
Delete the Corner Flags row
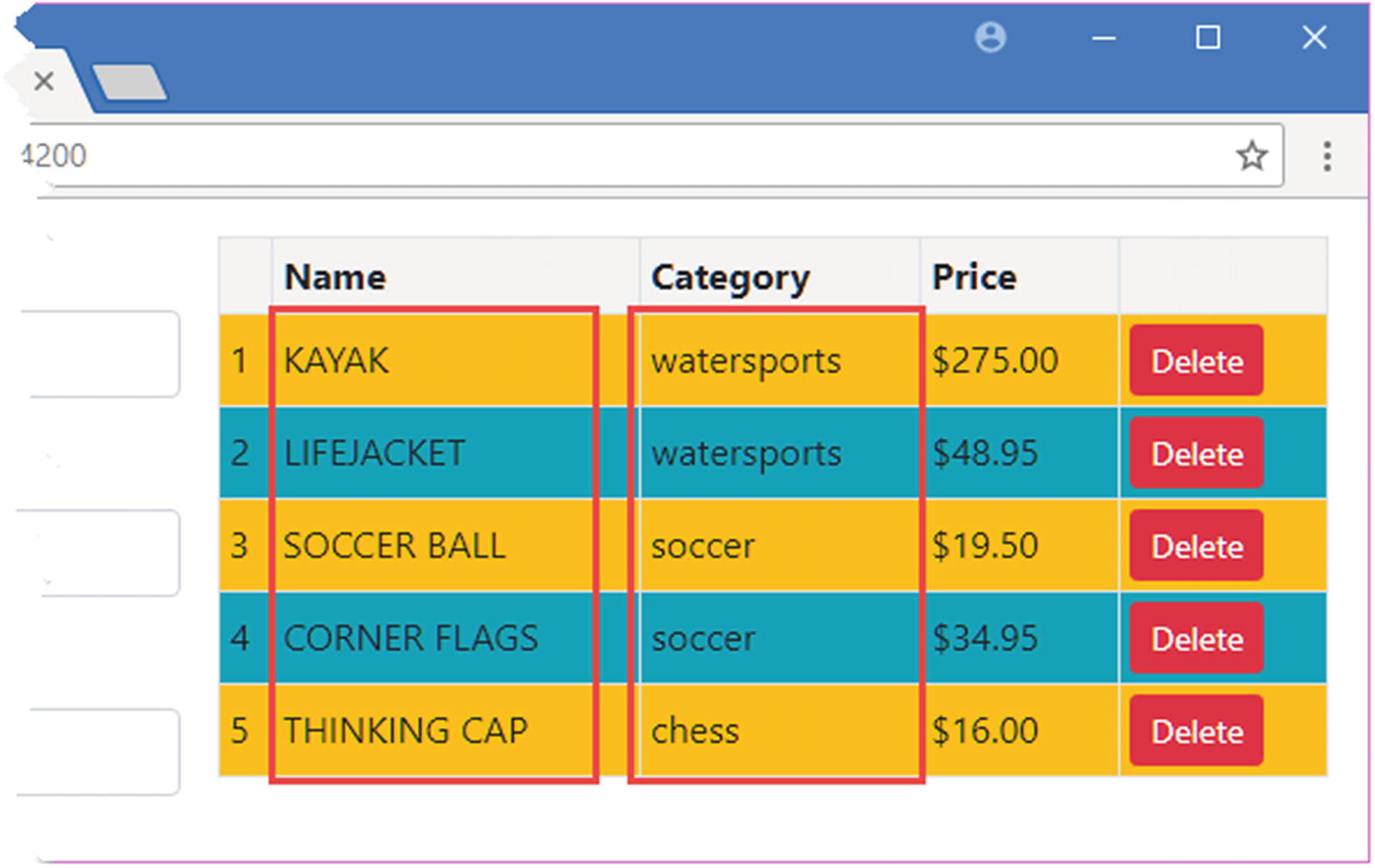(x=1196, y=638)
